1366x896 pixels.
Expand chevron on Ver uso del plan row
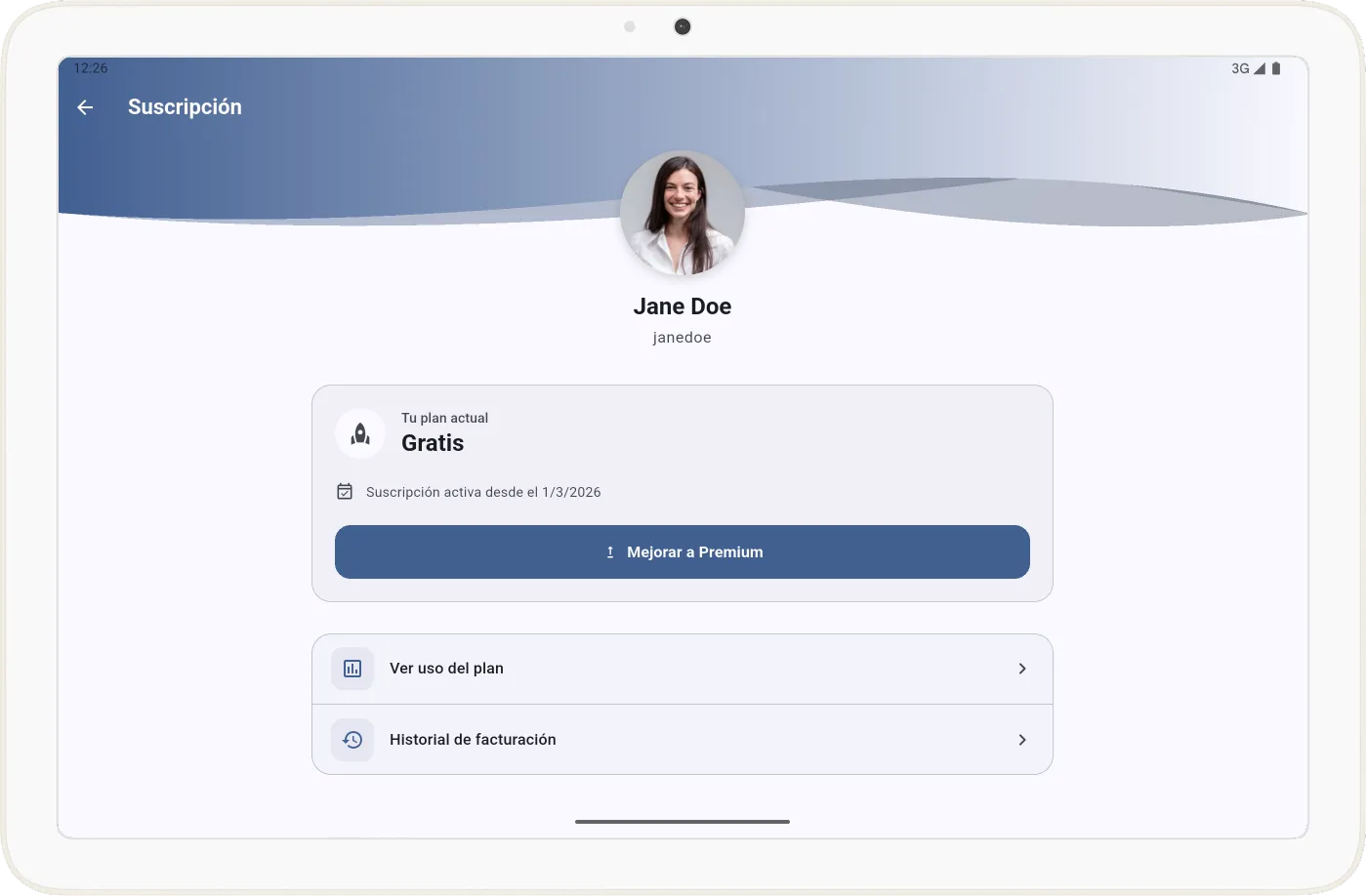coord(1022,669)
